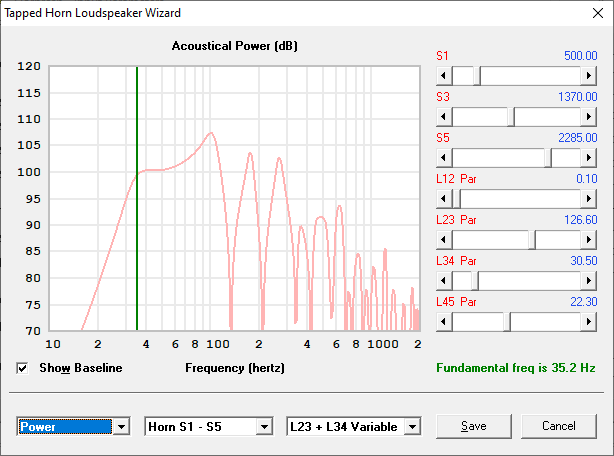Click the S1 slider right arrow
The image size is (614, 456).
589,76
